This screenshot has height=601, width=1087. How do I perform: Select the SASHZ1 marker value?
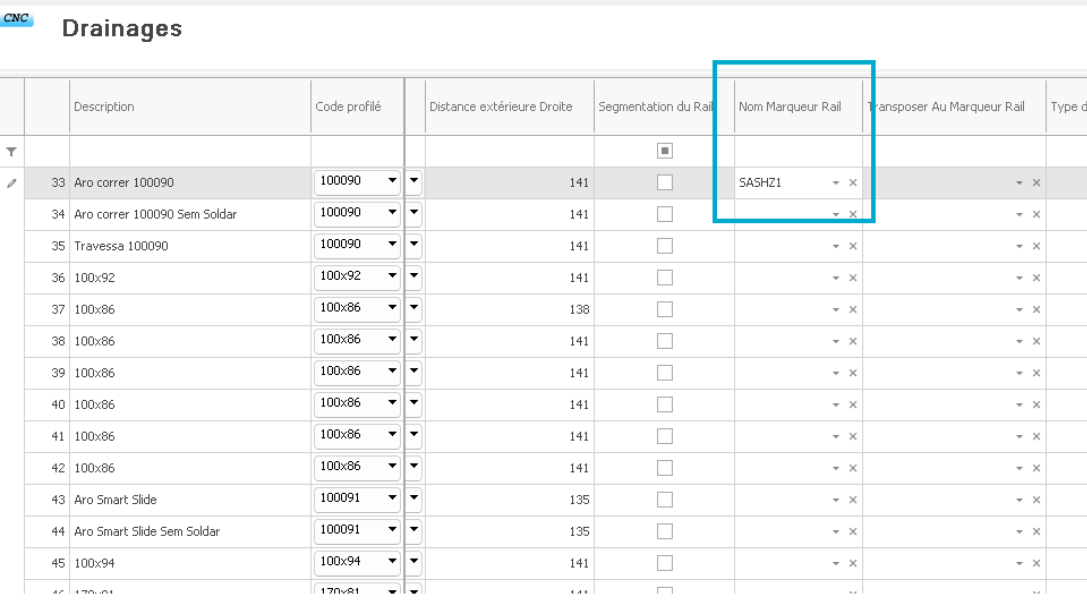[760, 183]
